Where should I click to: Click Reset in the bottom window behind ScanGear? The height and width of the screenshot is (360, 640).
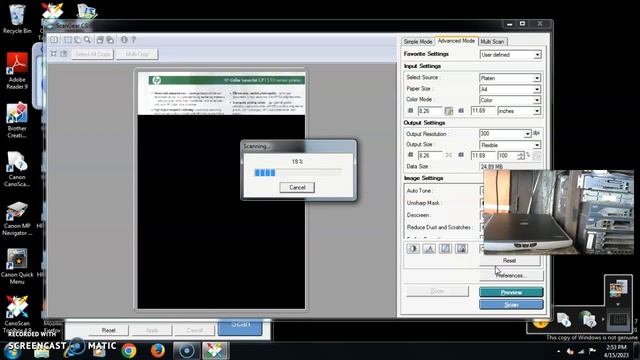coord(109,330)
